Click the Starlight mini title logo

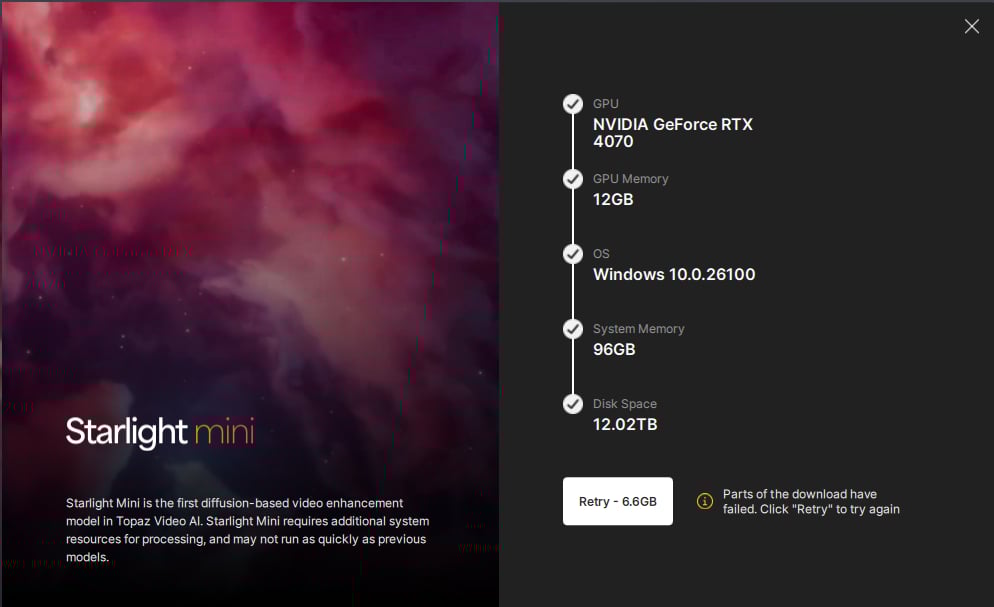pos(160,432)
